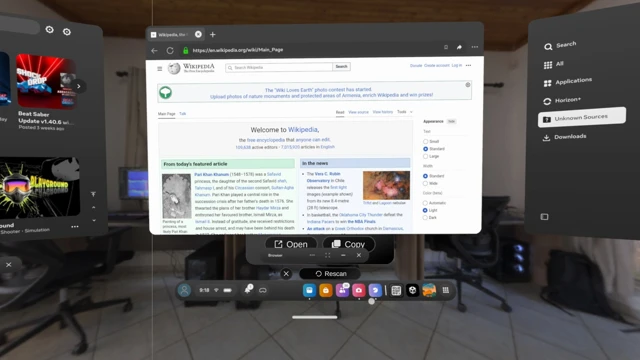Click the Search Wikipedia input field
Viewport: 640px width, 360px height.
pos(279,67)
